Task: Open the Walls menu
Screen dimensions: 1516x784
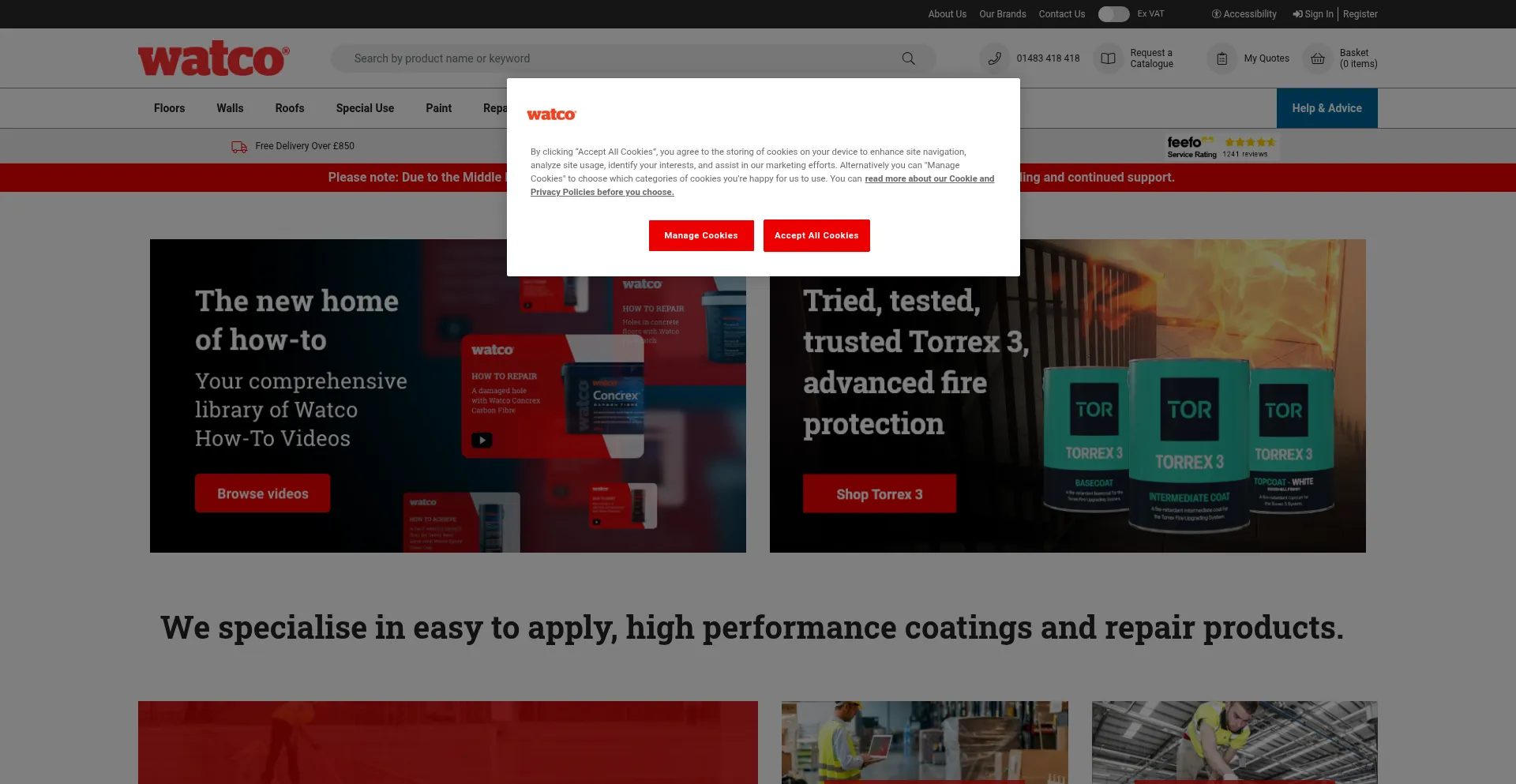Action: tap(230, 108)
